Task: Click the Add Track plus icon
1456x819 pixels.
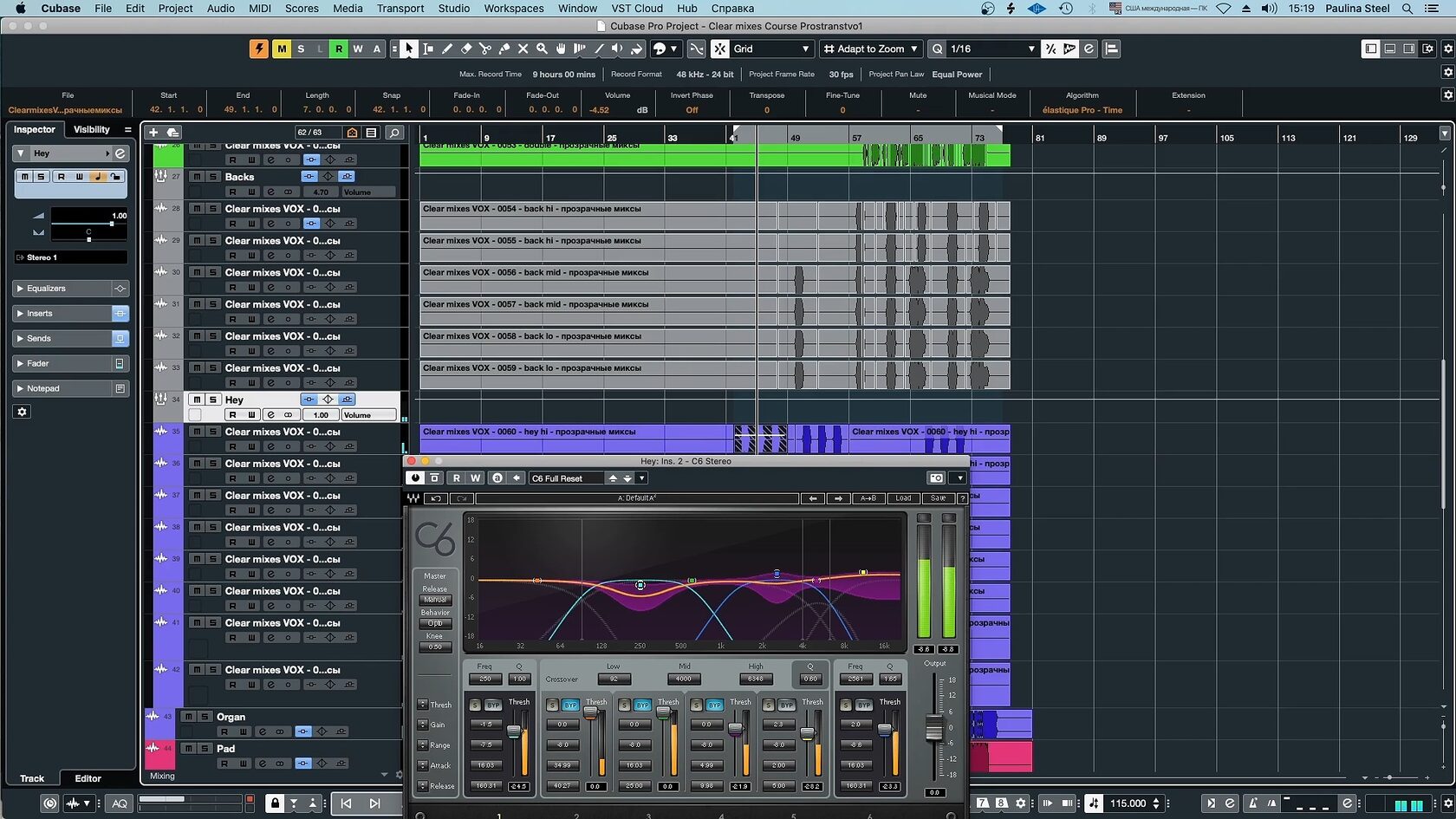Action: [x=153, y=133]
